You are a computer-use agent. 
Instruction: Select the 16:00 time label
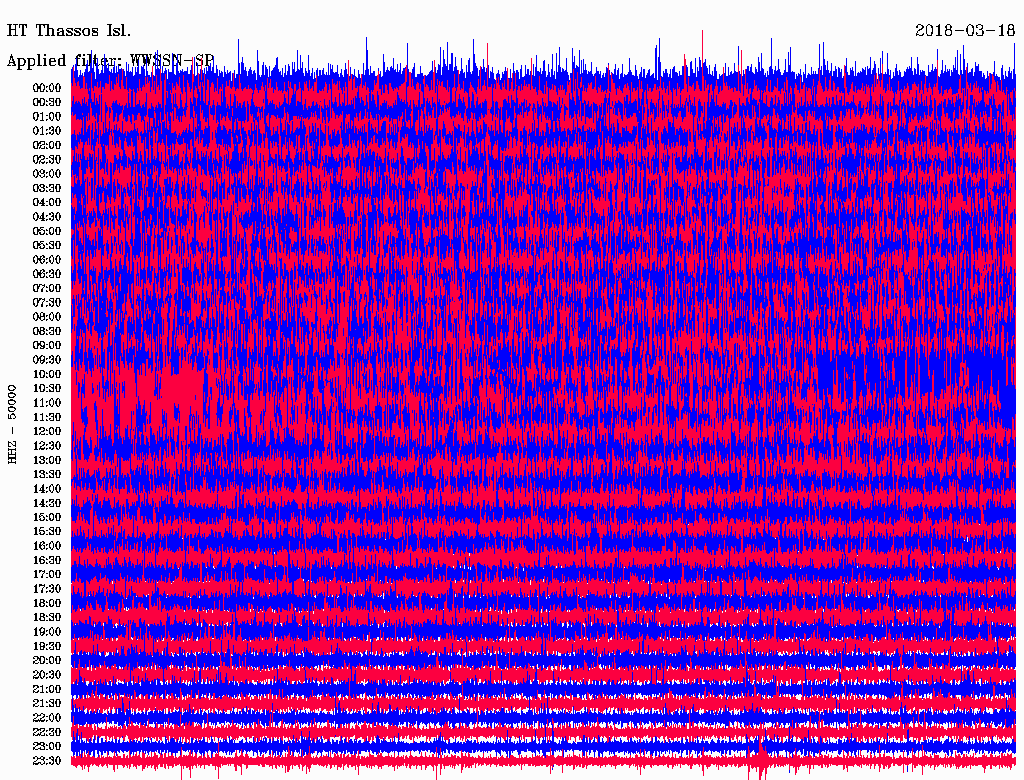(47, 545)
